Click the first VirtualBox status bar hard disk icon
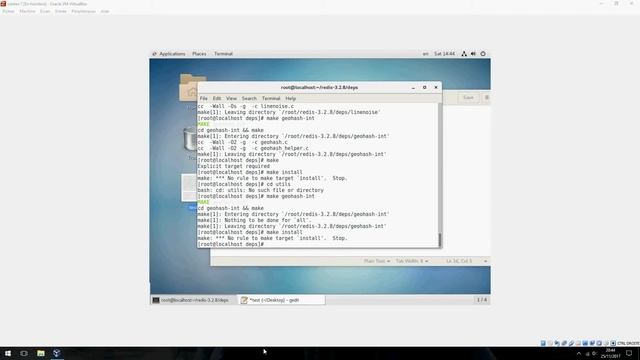 (x=543, y=343)
